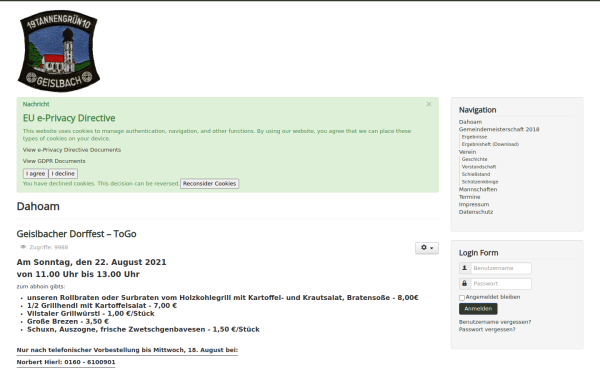This screenshot has width=600, height=375.
Task: Open Verein navigation item
Action: pyautogui.click(x=467, y=152)
